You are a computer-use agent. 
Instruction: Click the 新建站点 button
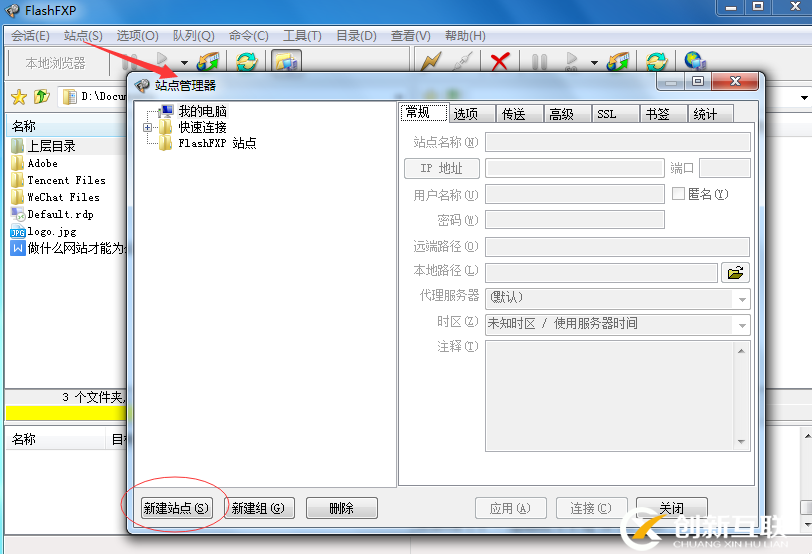[x=176, y=508]
